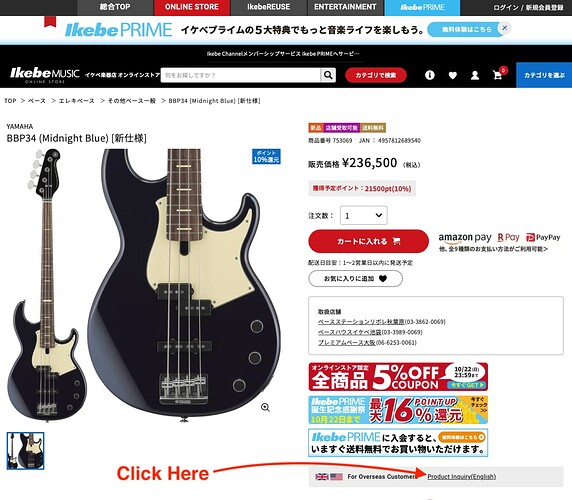Open the amazon pay payment logo
Image resolution: width=572 pixels, height=500 pixels.
point(465,238)
